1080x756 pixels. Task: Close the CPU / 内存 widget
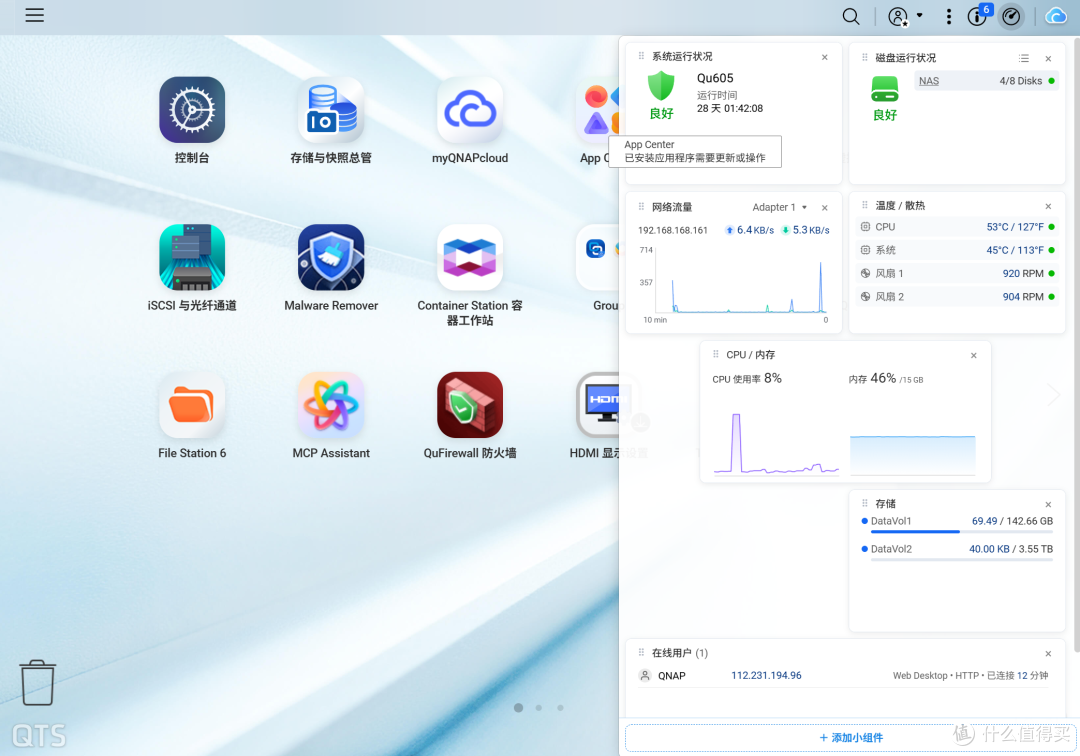974,355
